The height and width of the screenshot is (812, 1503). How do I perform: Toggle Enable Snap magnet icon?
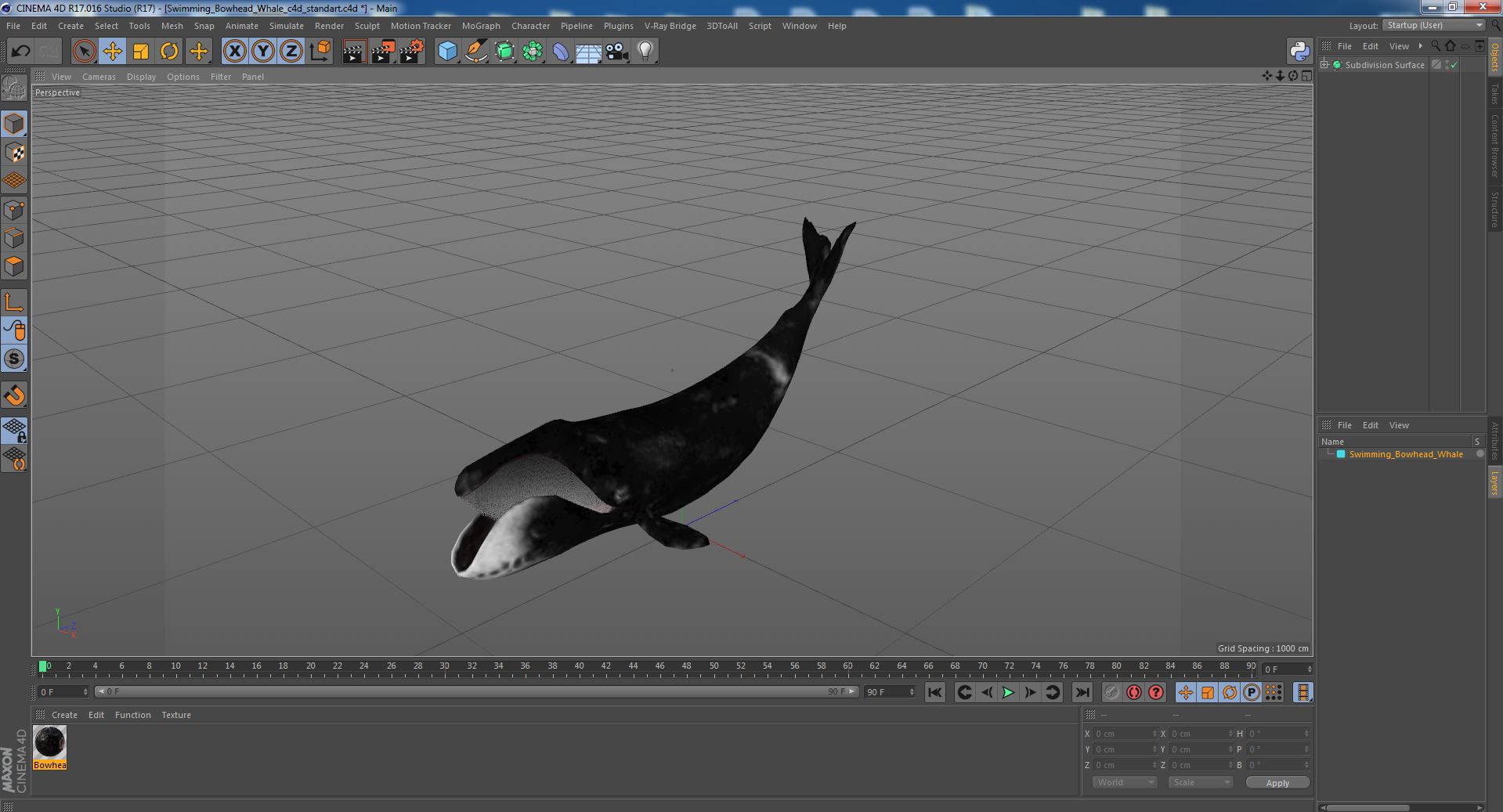[14, 395]
